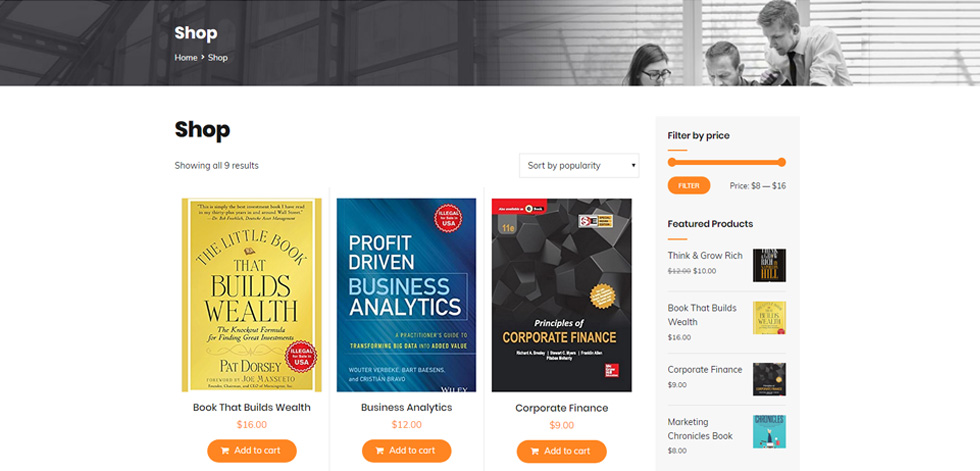Click the cart icon on the $16.00 book button
Image resolution: width=980 pixels, height=471 pixels.
click(225, 450)
